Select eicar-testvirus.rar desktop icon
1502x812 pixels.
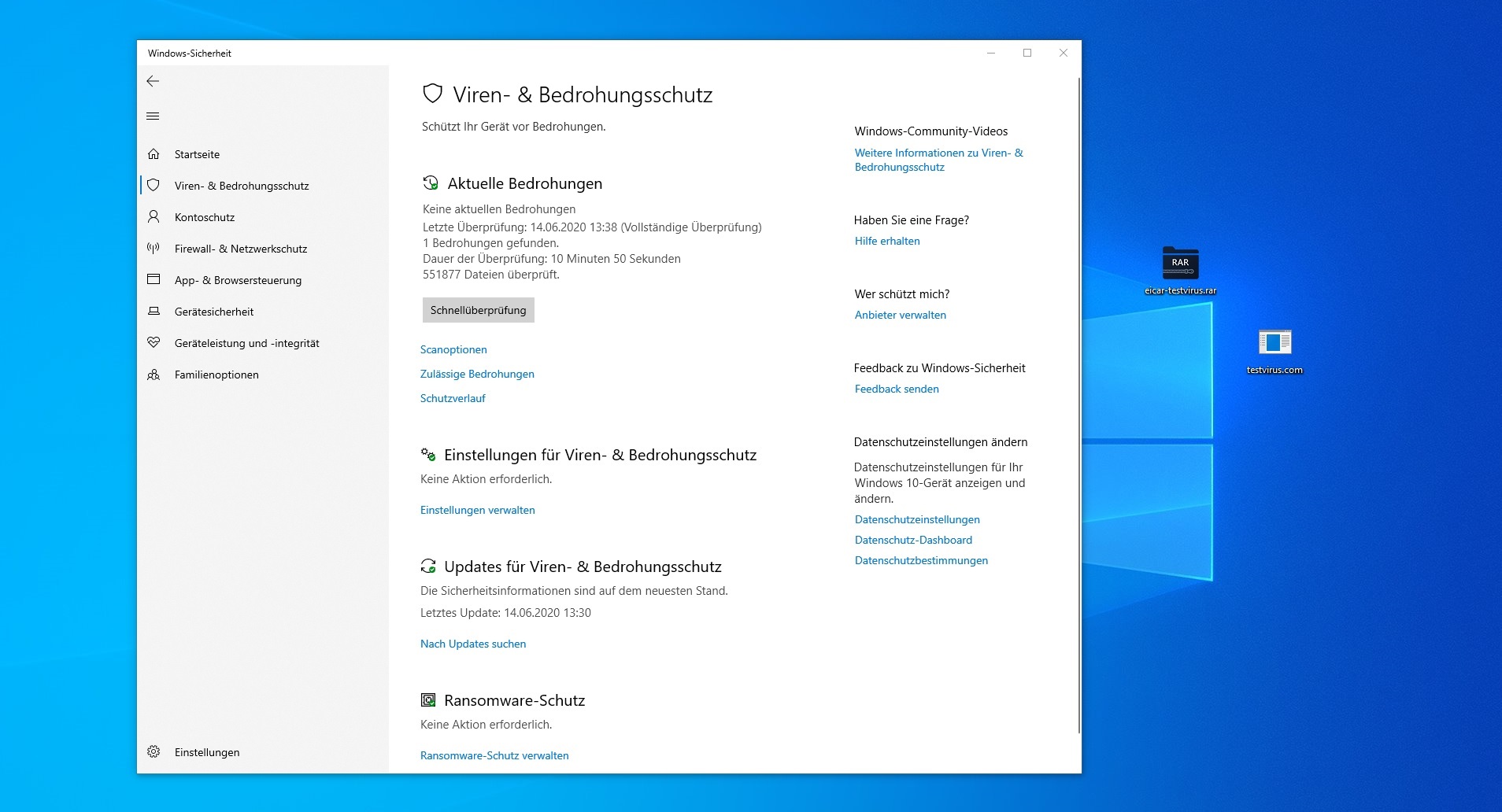(1180, 270)
